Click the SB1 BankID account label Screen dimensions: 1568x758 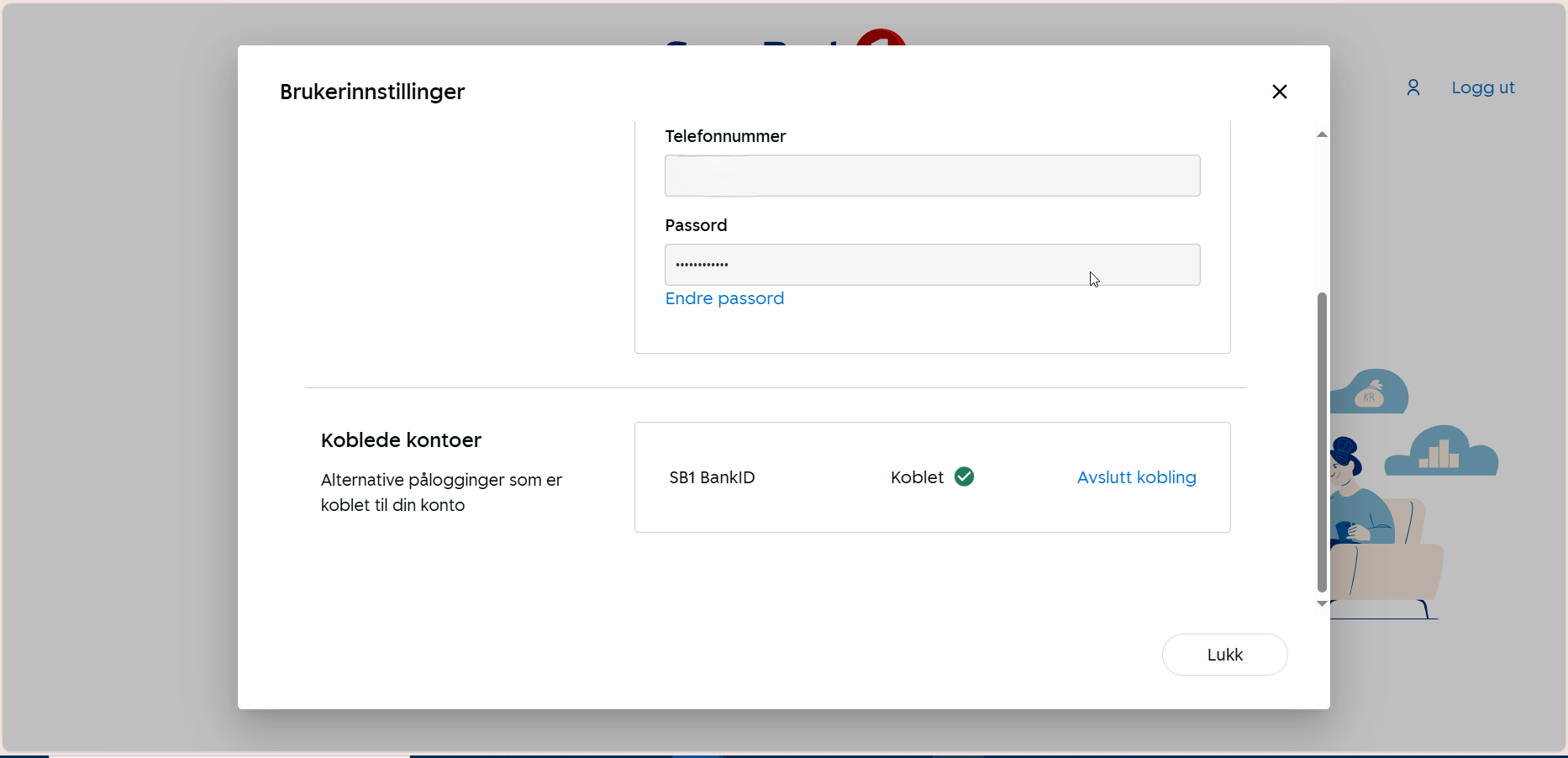tap(712, 477)
